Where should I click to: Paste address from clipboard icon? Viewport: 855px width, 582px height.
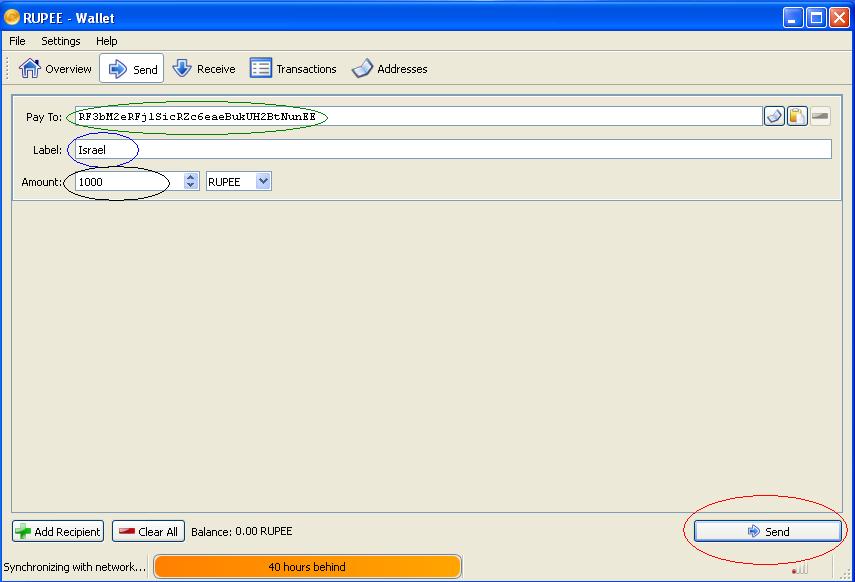pos(797,116)
